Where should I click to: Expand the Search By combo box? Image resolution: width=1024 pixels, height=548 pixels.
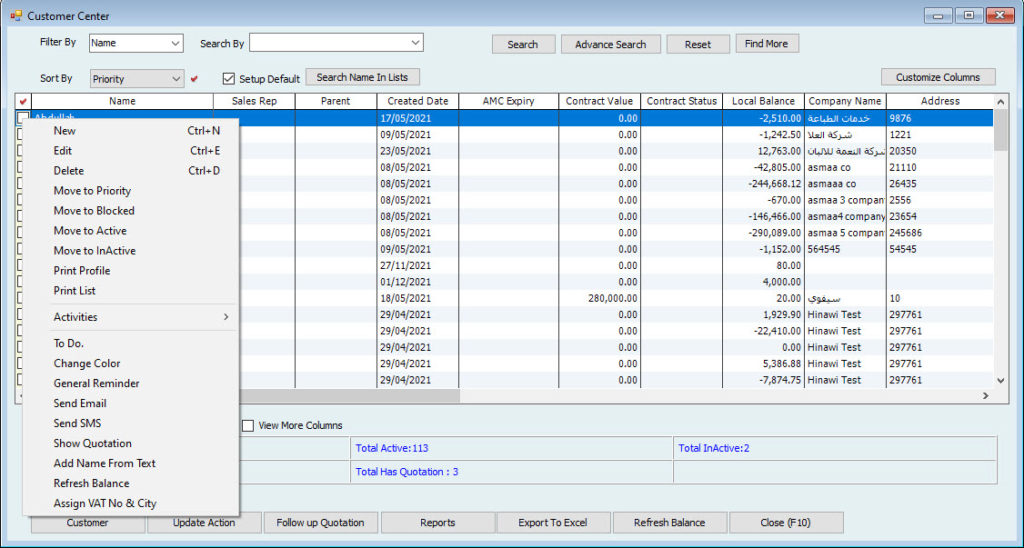(415, 43)
